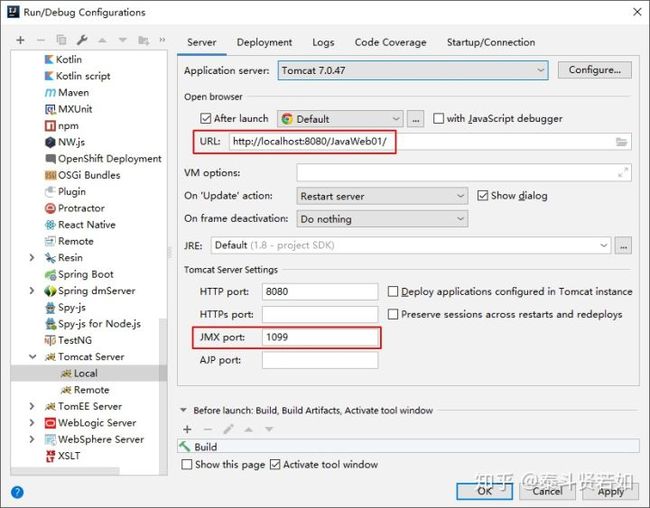Screen dimensions: 650x508
Task: Enable Deploy applications configured in Tomcat instance
Action: [x=393, y=292]
